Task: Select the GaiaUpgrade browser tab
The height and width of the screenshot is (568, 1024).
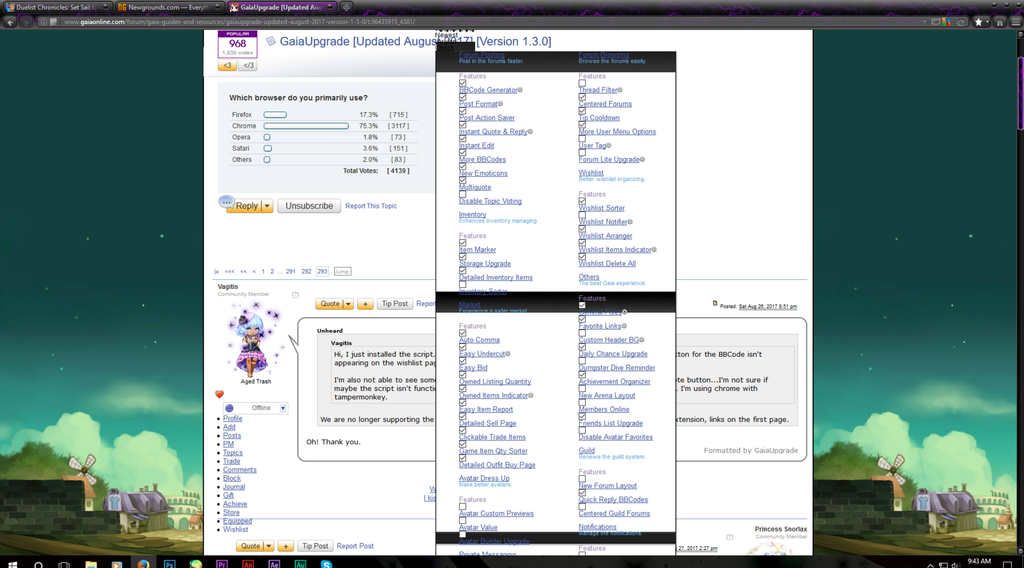Action: pyautogui.click(x=281, y=7)
